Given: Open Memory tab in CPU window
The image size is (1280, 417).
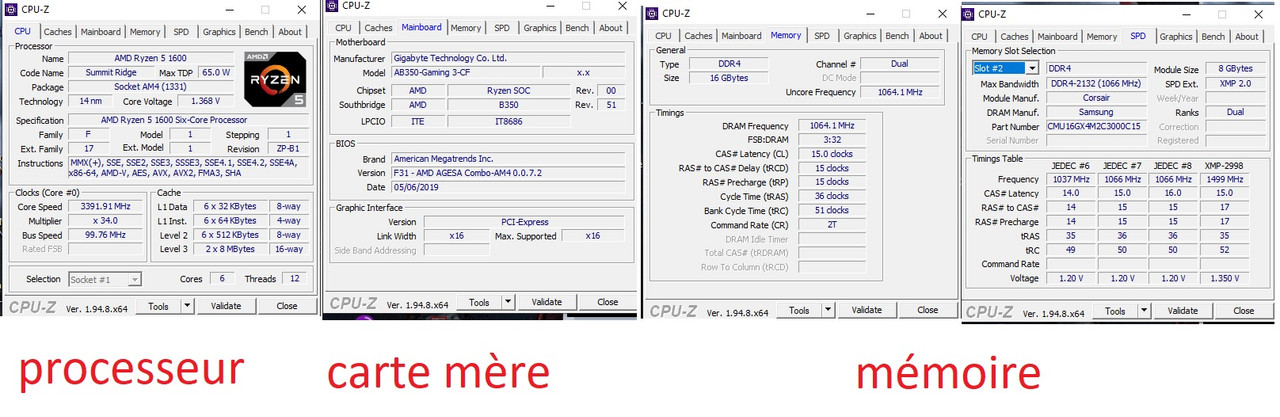Looking at the screenshot, I should tap(145, 32).
